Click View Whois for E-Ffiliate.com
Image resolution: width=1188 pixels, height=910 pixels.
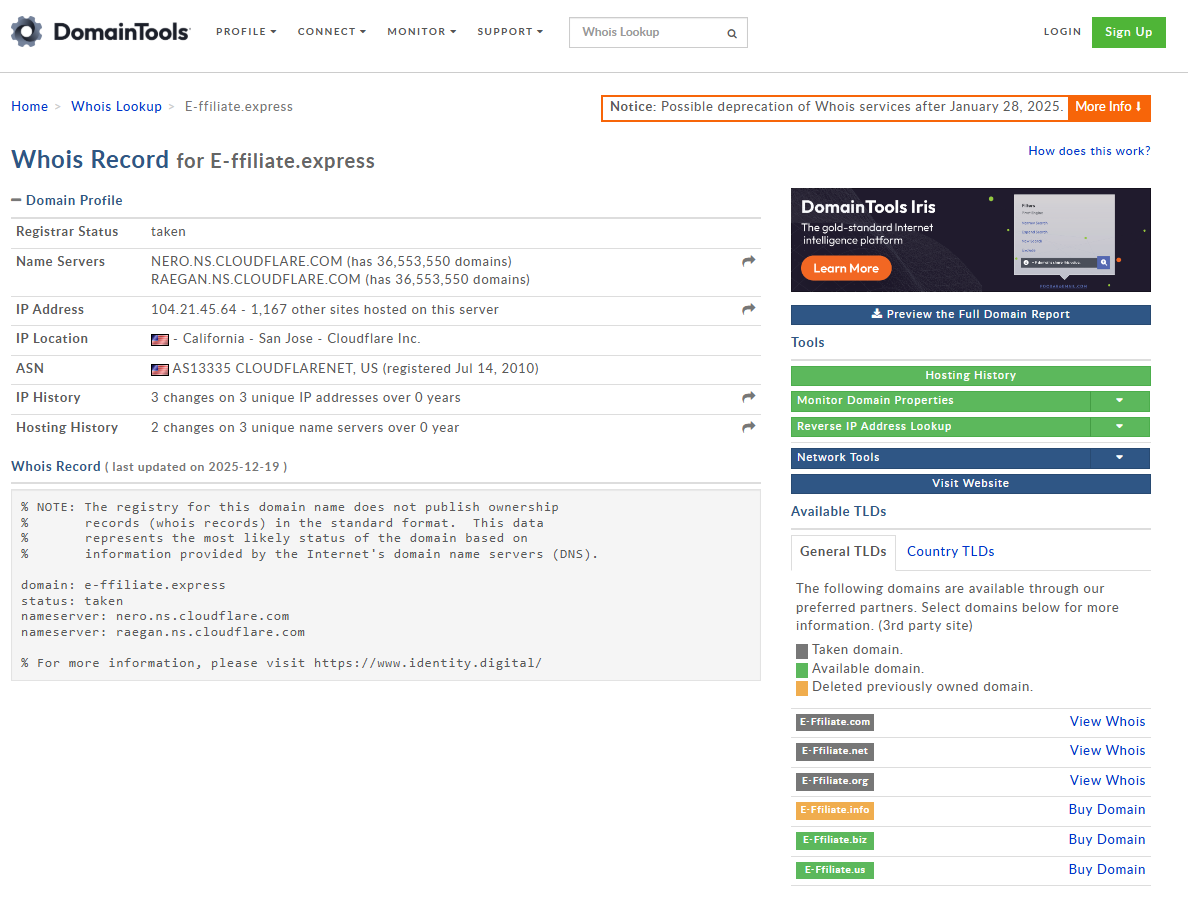(1107, 721)
